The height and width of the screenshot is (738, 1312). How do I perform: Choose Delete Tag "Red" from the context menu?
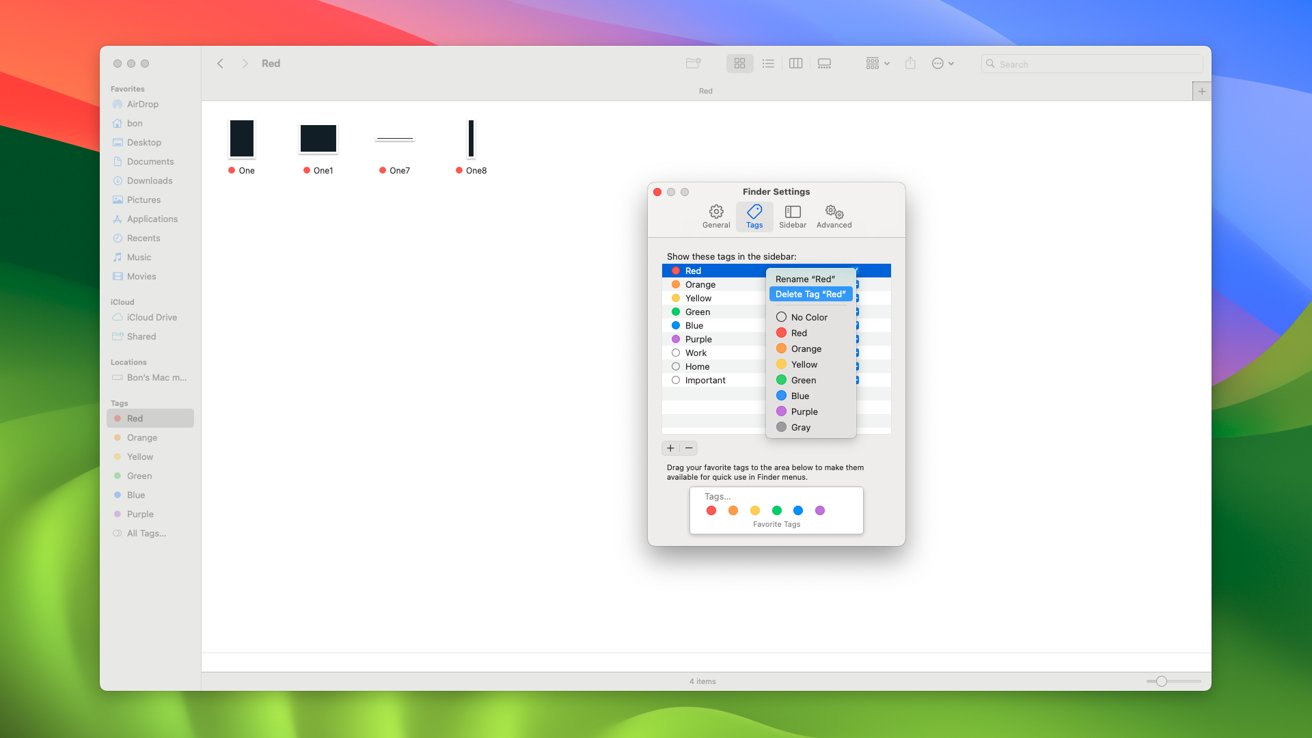click(811, 294)
